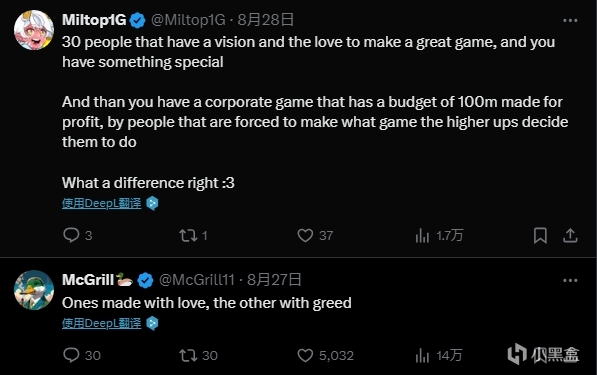This screenshot has height=375, width=597.
Task: Open the @McGrill11 handle
Action: [196, 280]
